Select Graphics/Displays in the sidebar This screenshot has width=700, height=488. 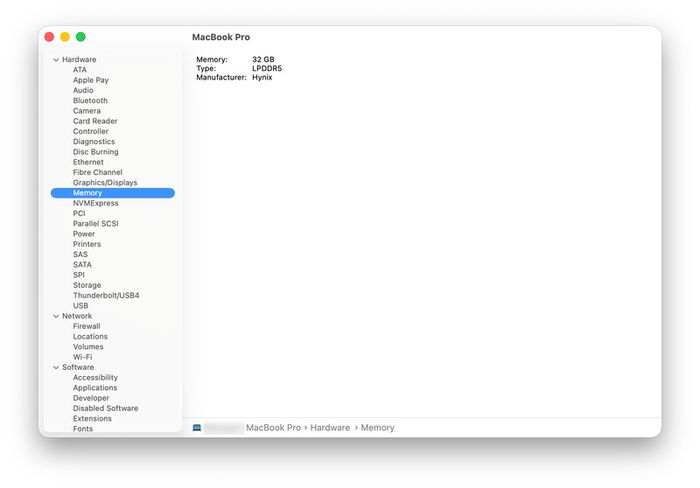click(105, 183)
